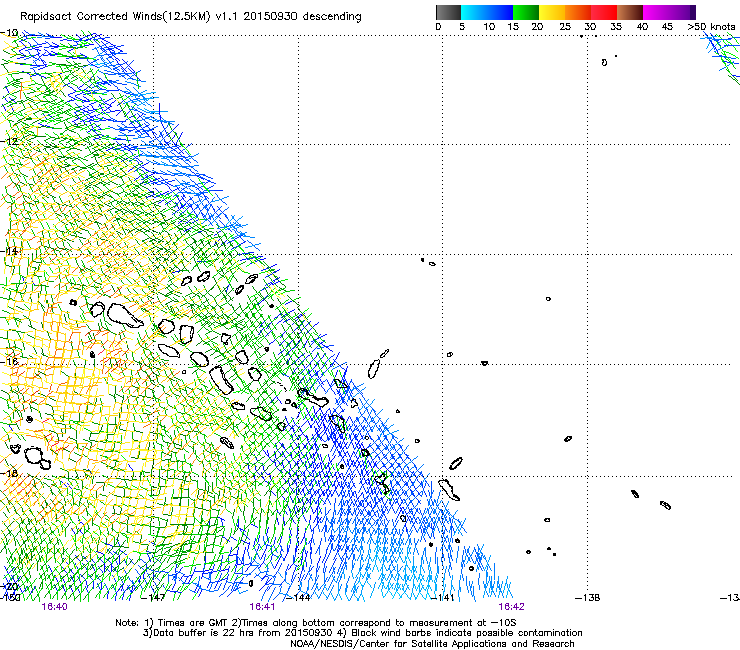The image size is (740, 650).
Task: Click the green 15-20 knots legend color
Action: click(x=526, y=12)
